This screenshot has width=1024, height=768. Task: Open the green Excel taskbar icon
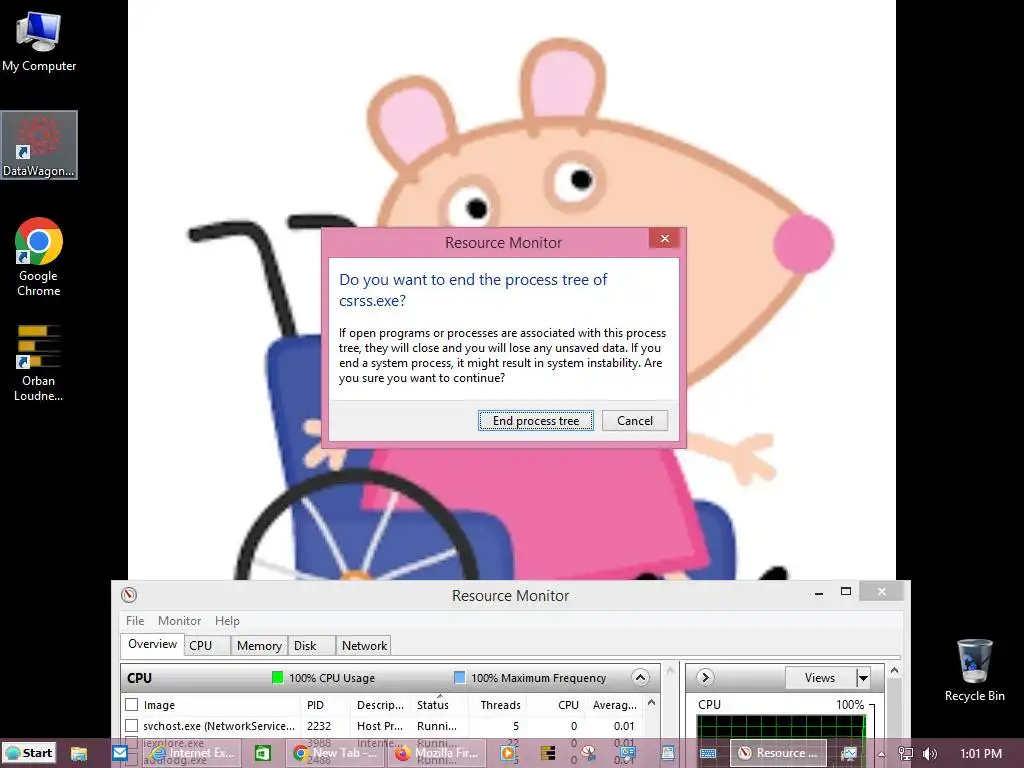[263, 753]
